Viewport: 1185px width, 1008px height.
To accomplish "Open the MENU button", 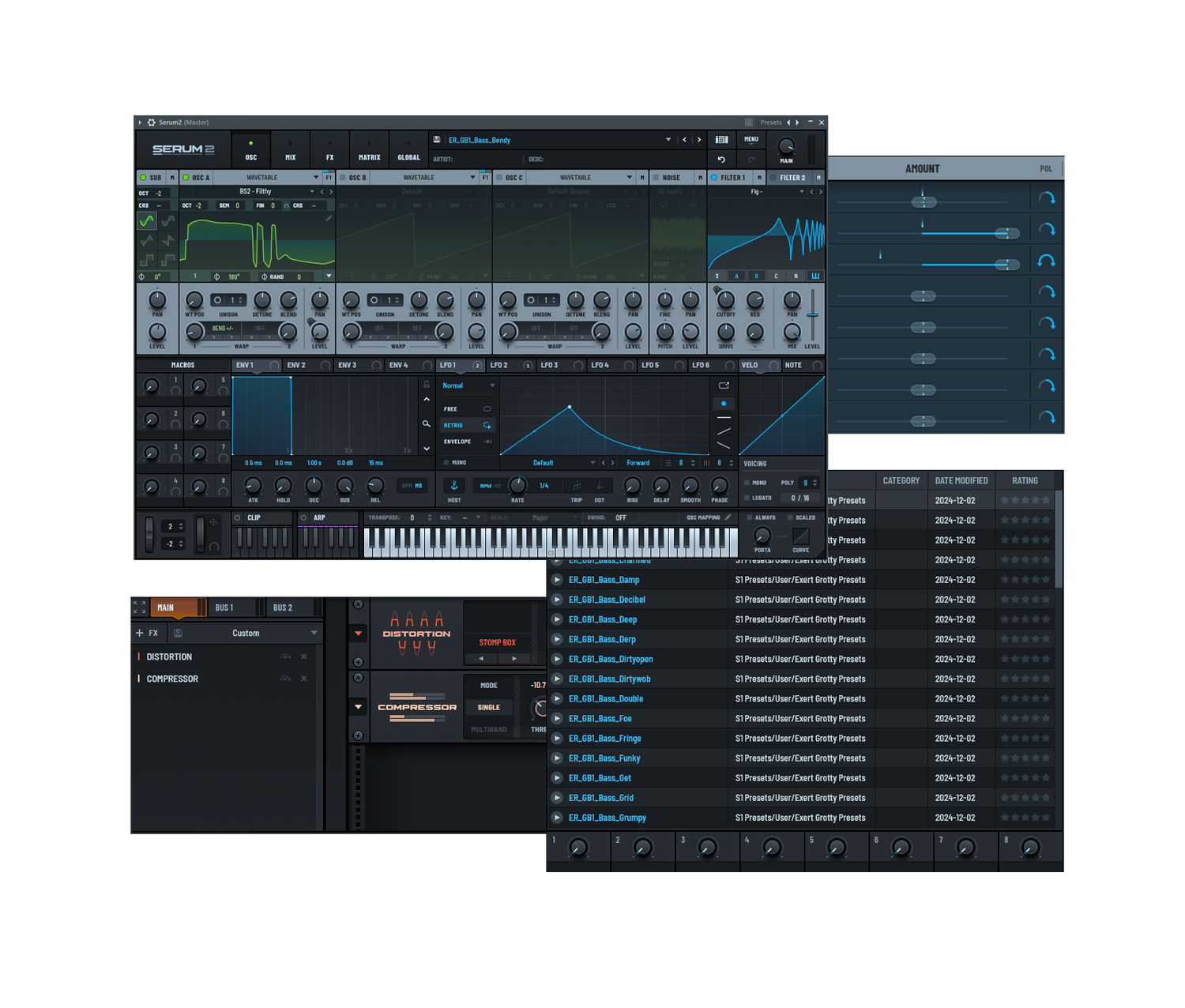I will (750, 140).
